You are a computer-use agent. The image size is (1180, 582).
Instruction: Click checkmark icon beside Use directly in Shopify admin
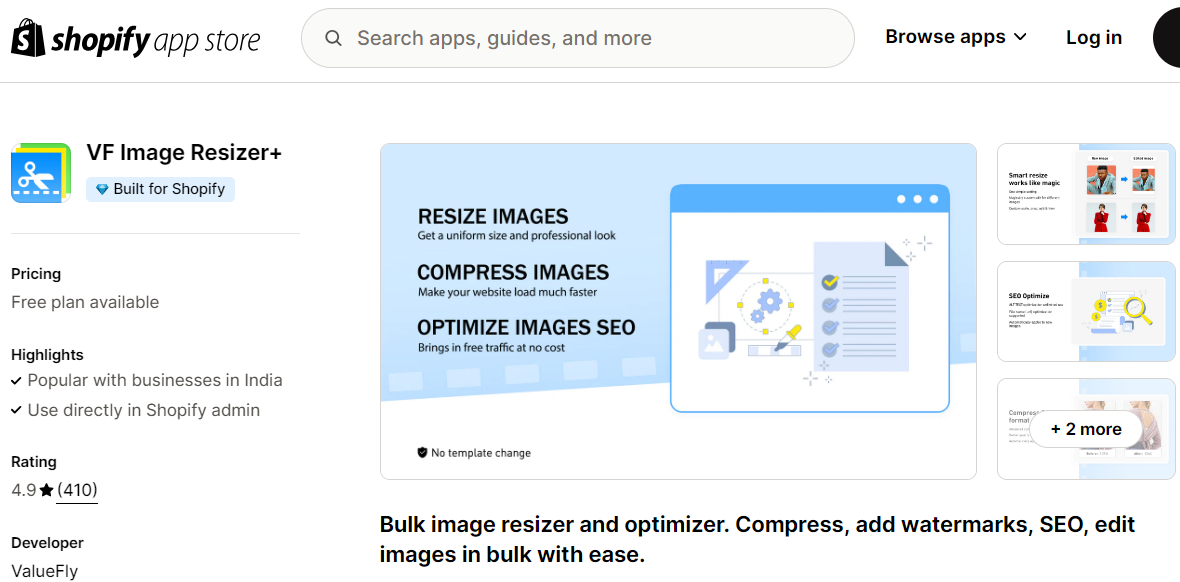pos(17,411)
